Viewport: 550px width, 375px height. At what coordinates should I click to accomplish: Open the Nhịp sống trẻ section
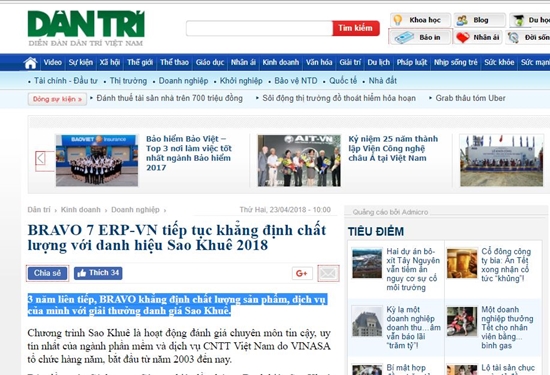[x=456, y=62]
